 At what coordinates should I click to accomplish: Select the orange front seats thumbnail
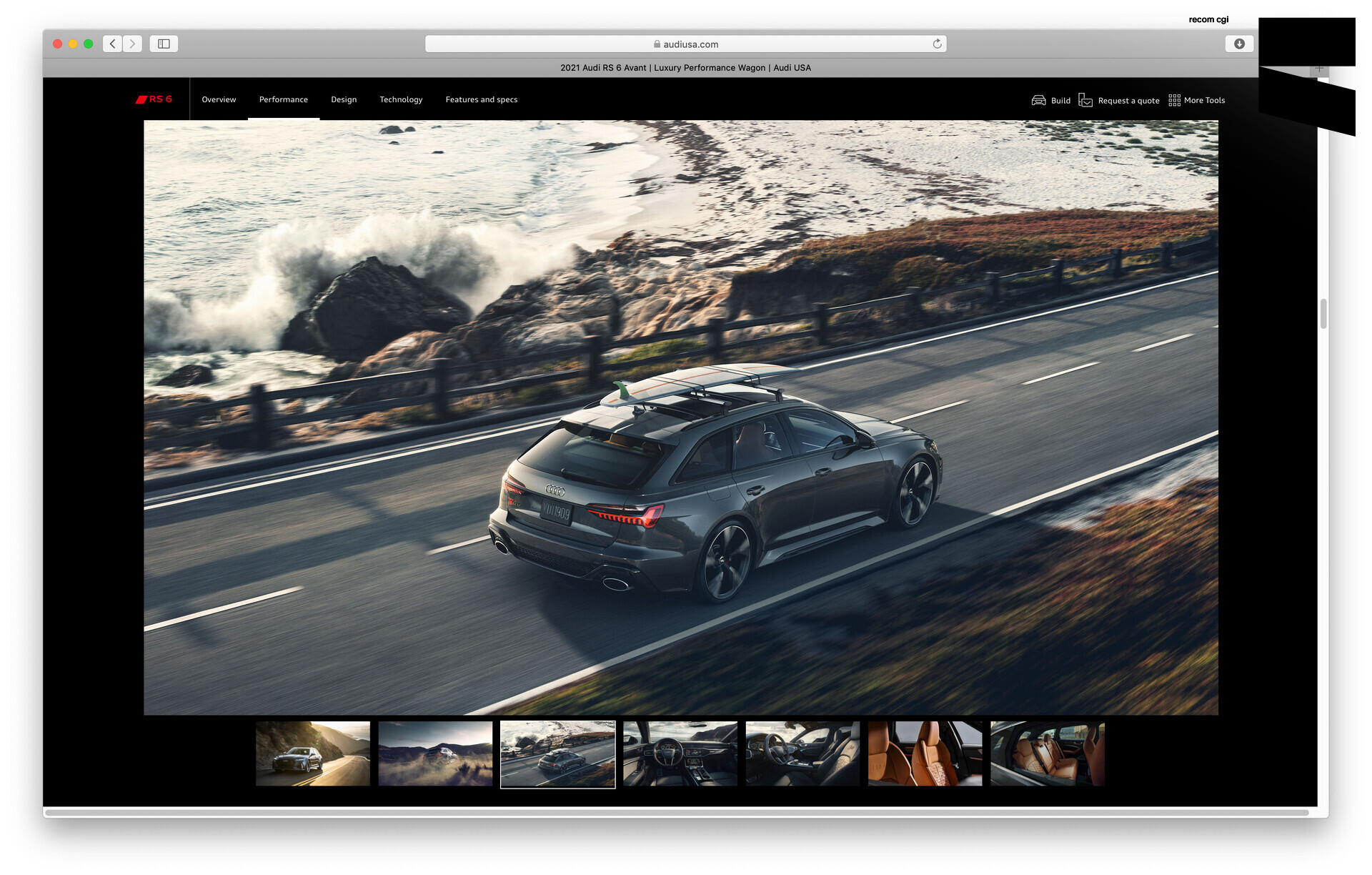click(x=925, y=753)
